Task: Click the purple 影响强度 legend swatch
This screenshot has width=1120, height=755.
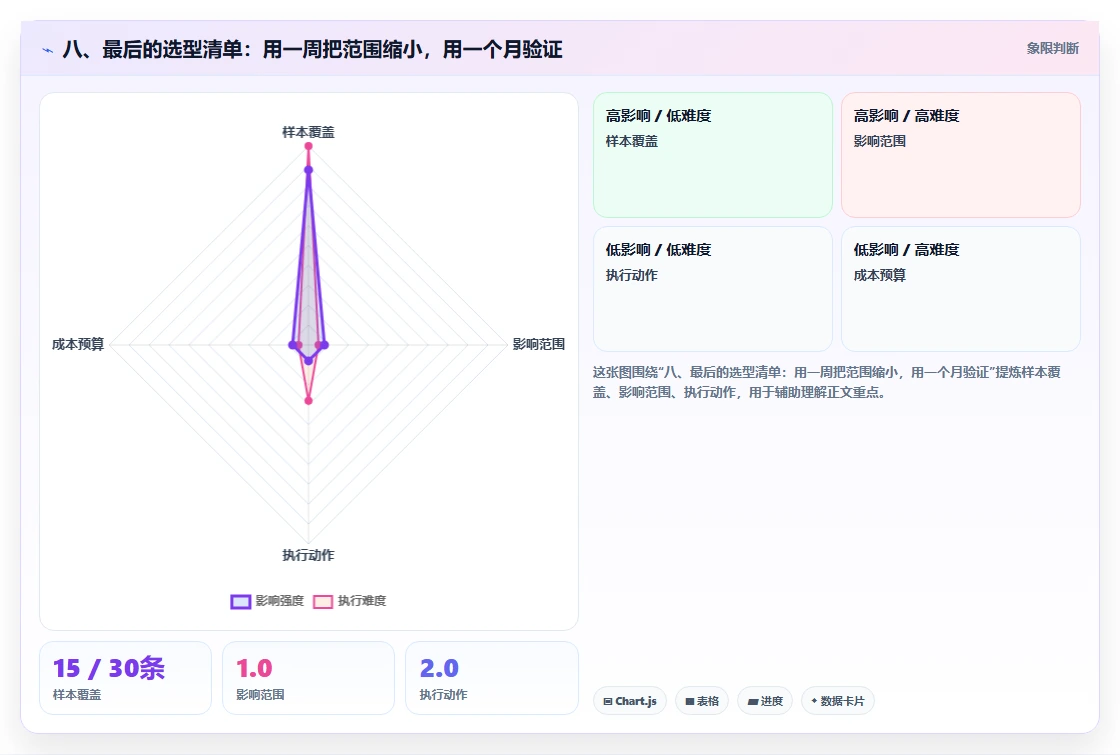Action: click(241, 601)
